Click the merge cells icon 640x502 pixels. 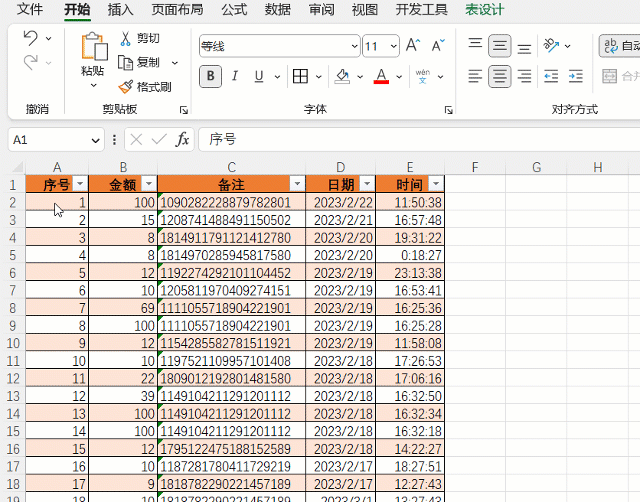tap(609, 76)
